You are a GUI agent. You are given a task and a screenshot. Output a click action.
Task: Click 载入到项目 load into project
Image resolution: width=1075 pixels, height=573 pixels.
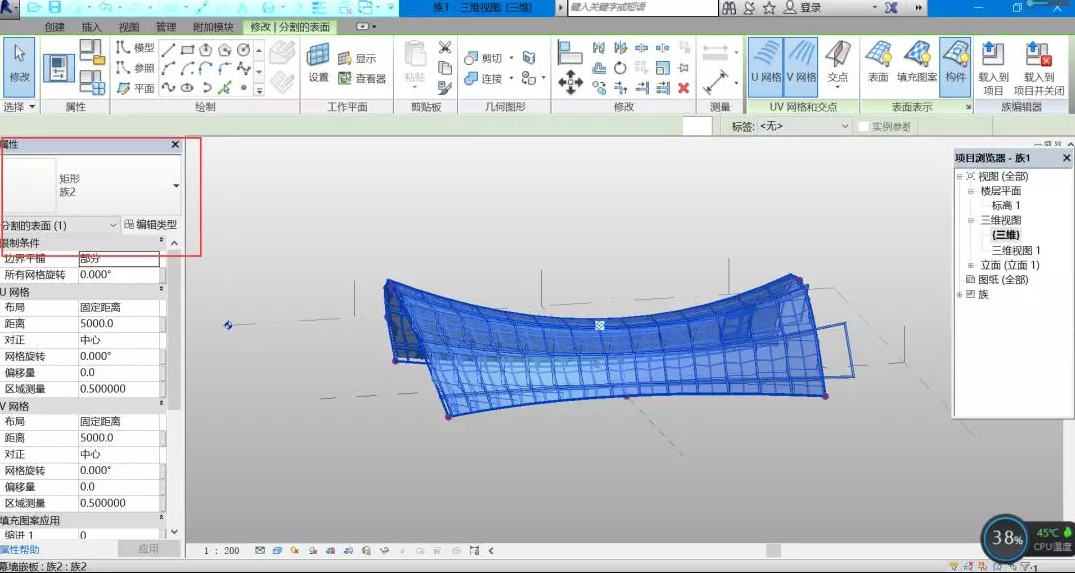(x=992, y=65)
